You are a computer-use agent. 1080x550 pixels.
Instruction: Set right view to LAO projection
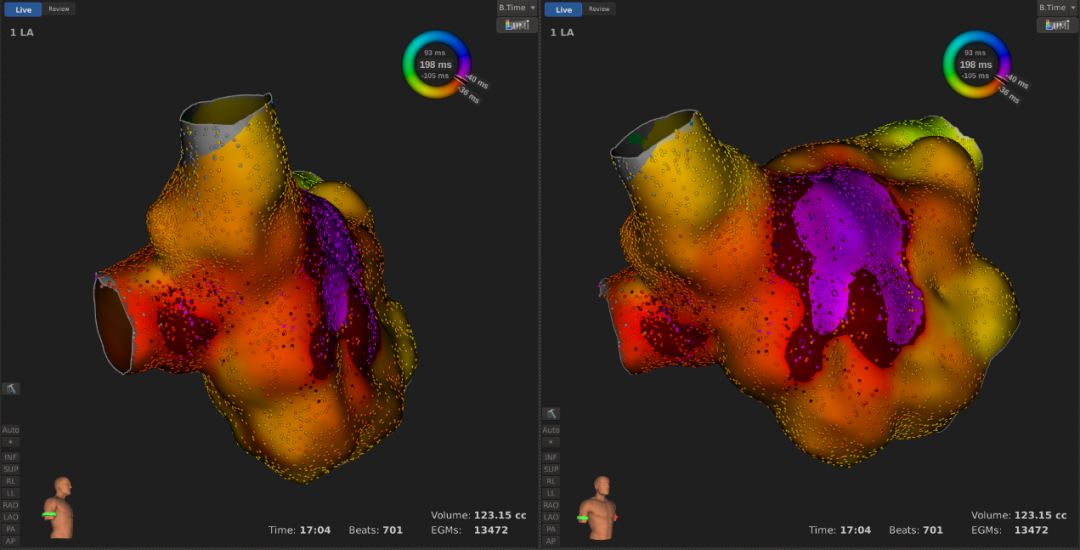[x=551, y=517]
